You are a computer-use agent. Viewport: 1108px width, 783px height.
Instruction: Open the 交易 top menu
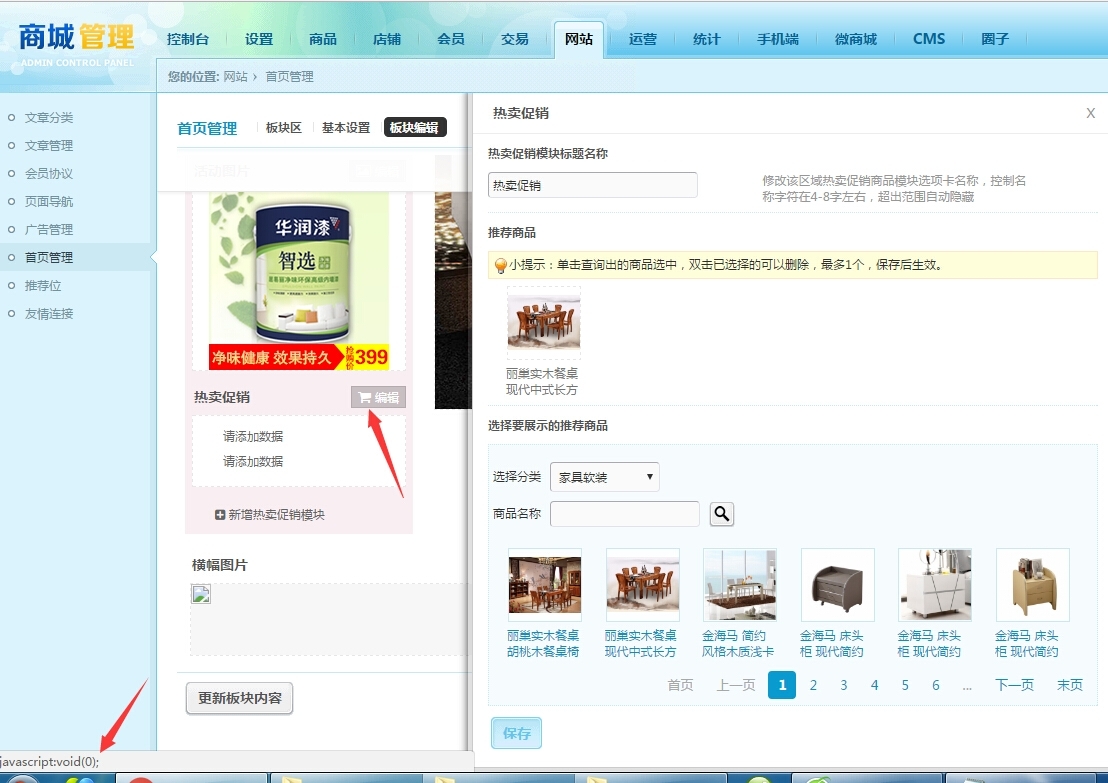pyautogui.click(x=515, y=40)
